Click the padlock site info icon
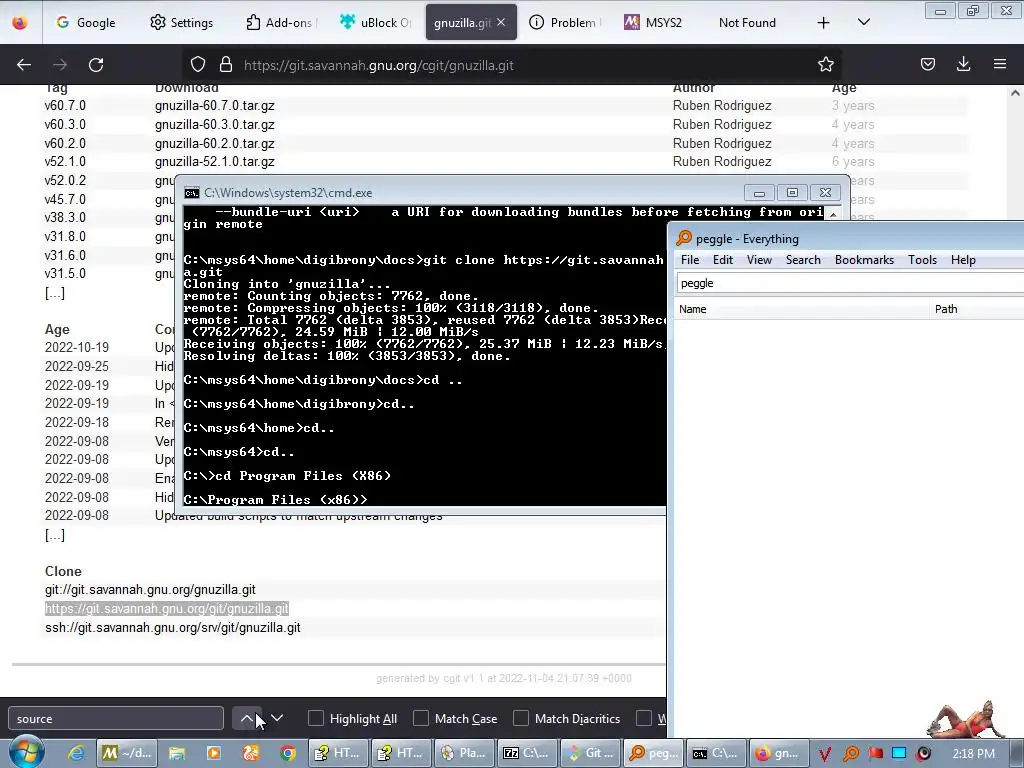Screen dimensions: 1024x768 pyautogui.click(x=226, y=65)
